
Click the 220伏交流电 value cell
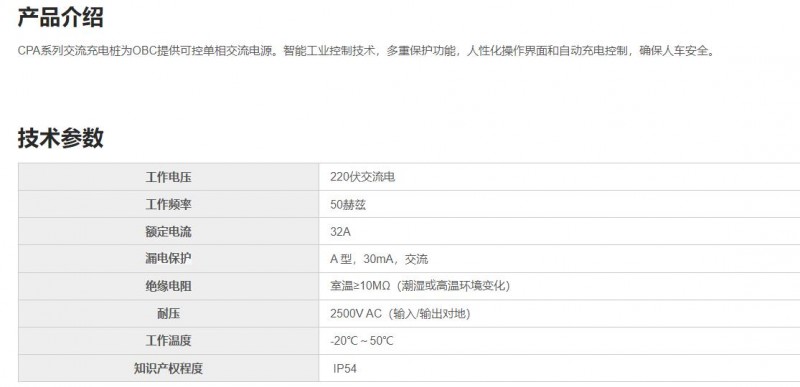point(560,177)
